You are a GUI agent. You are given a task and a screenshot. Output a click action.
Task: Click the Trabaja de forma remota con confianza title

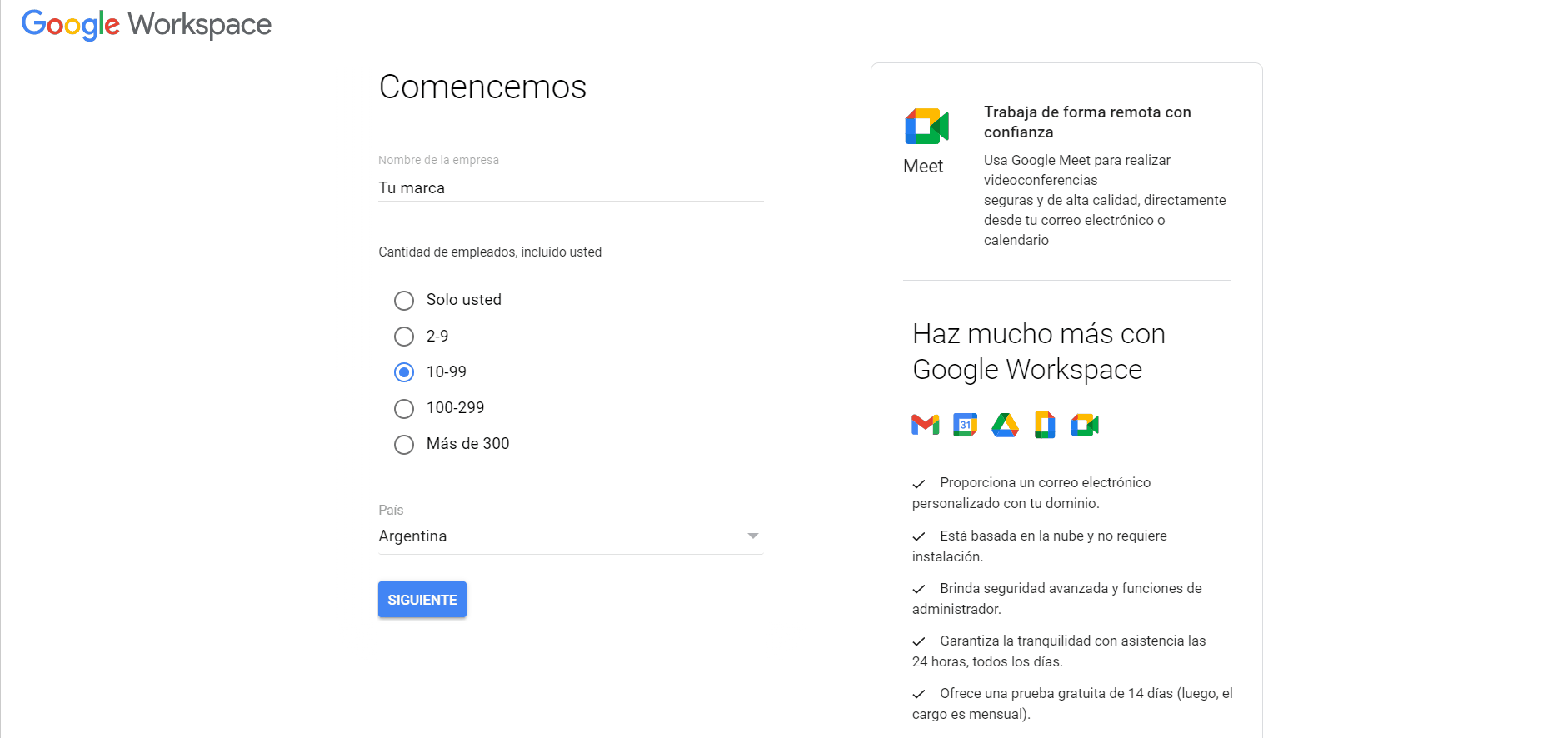click(1087, 122)
